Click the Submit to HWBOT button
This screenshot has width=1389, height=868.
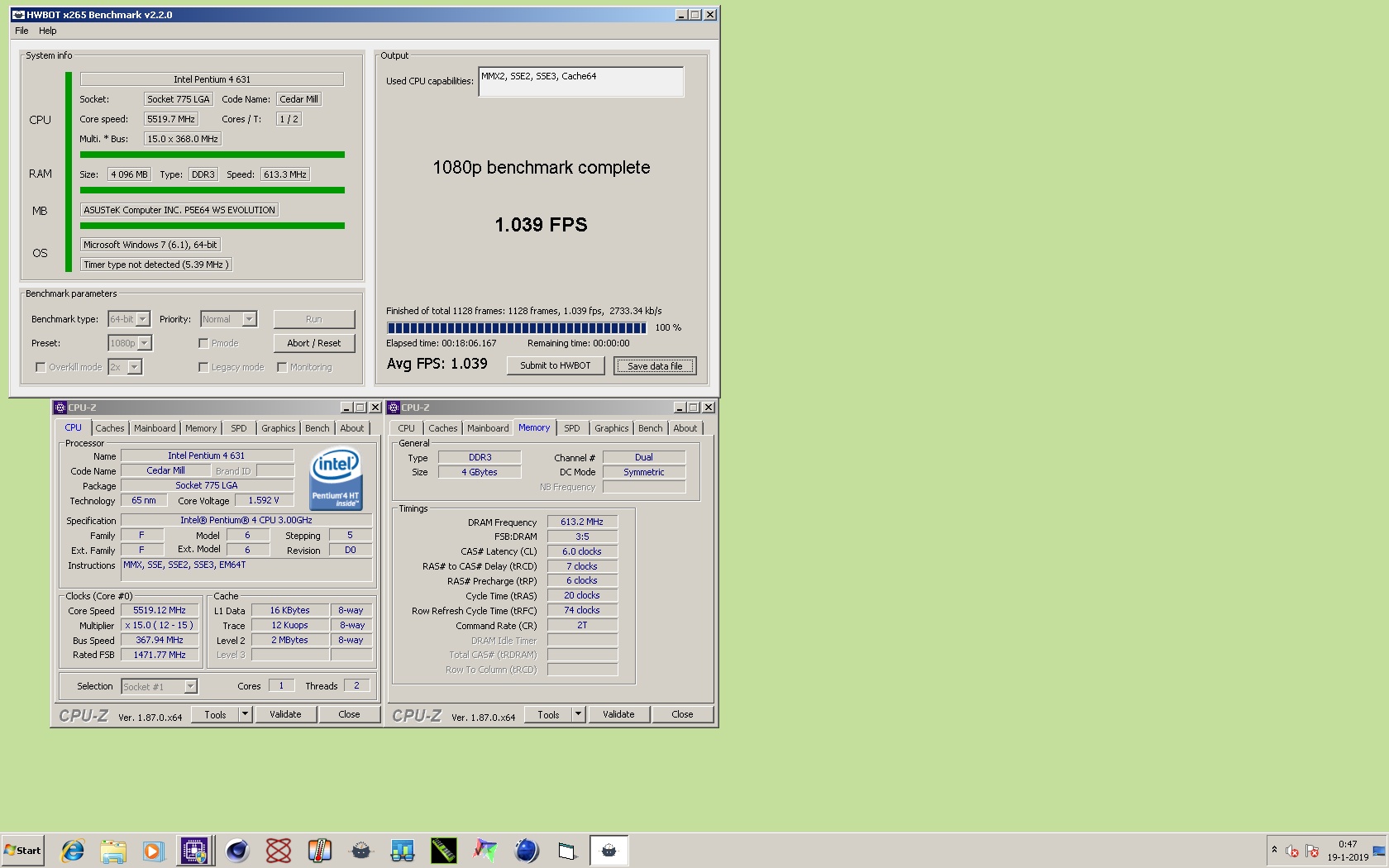[556, 365]
